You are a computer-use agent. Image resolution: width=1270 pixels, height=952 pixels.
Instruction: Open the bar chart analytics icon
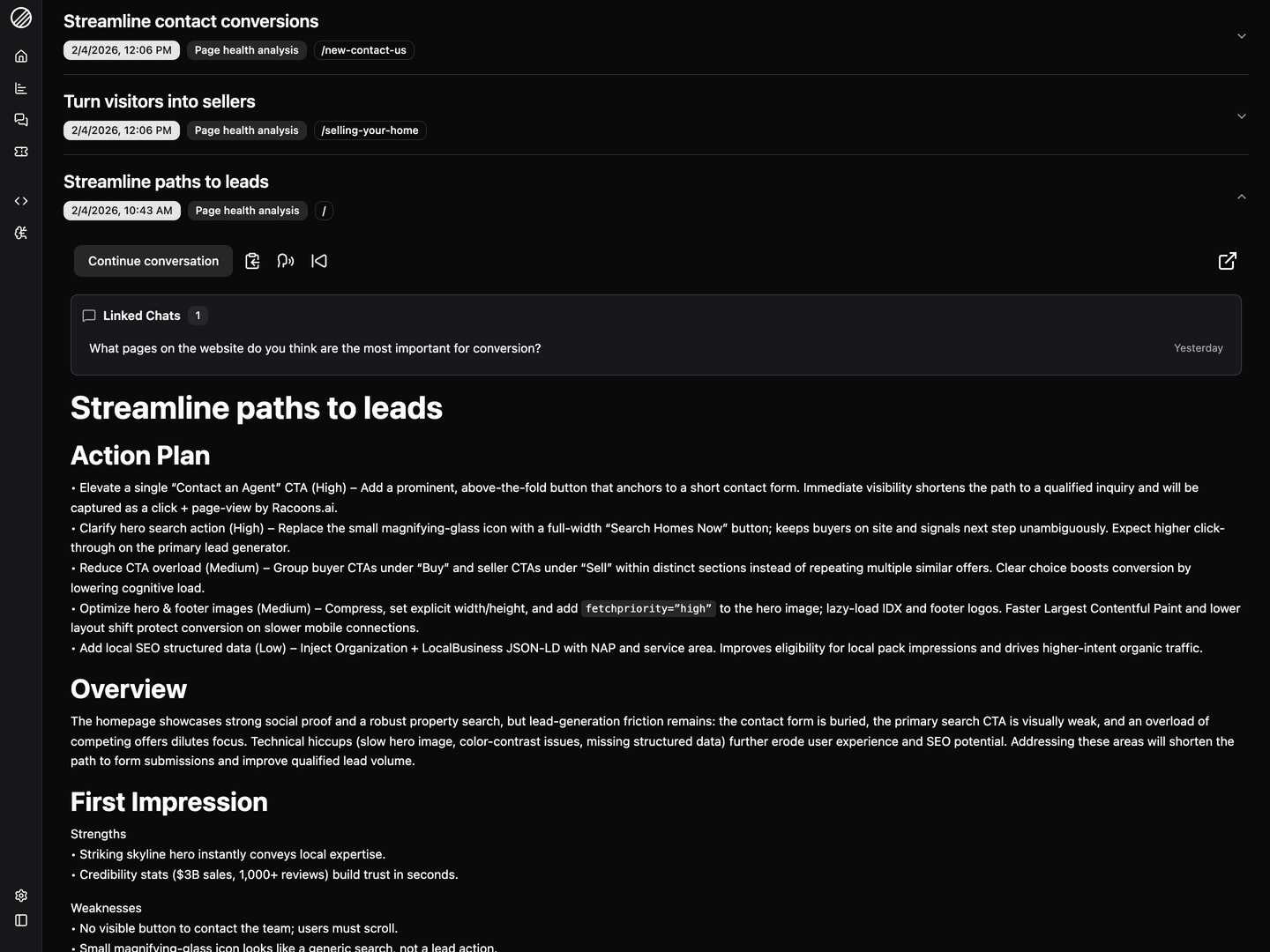pos(21,88)
